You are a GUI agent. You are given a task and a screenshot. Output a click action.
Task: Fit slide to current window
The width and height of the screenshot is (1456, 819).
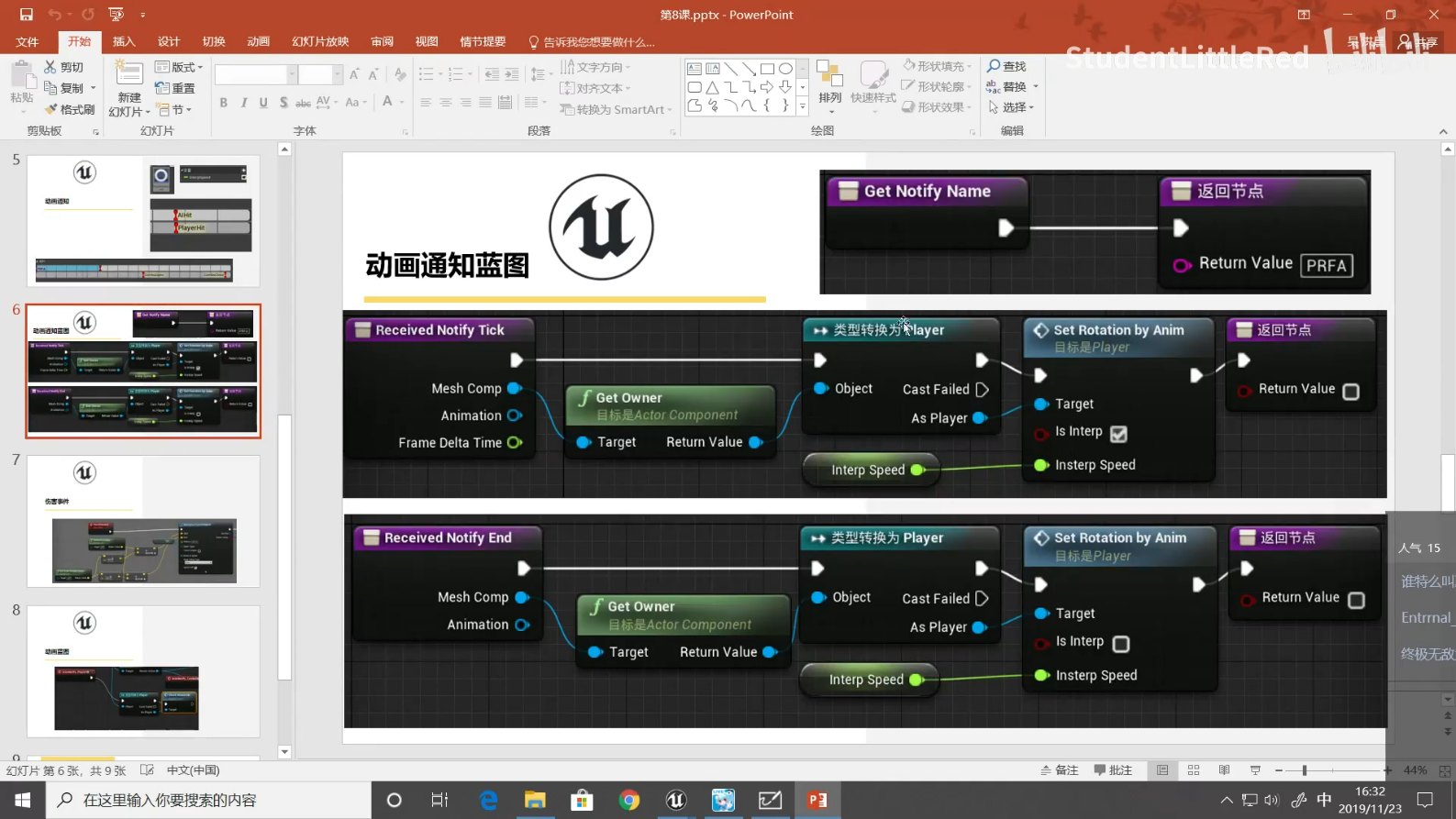(1445, 770)
